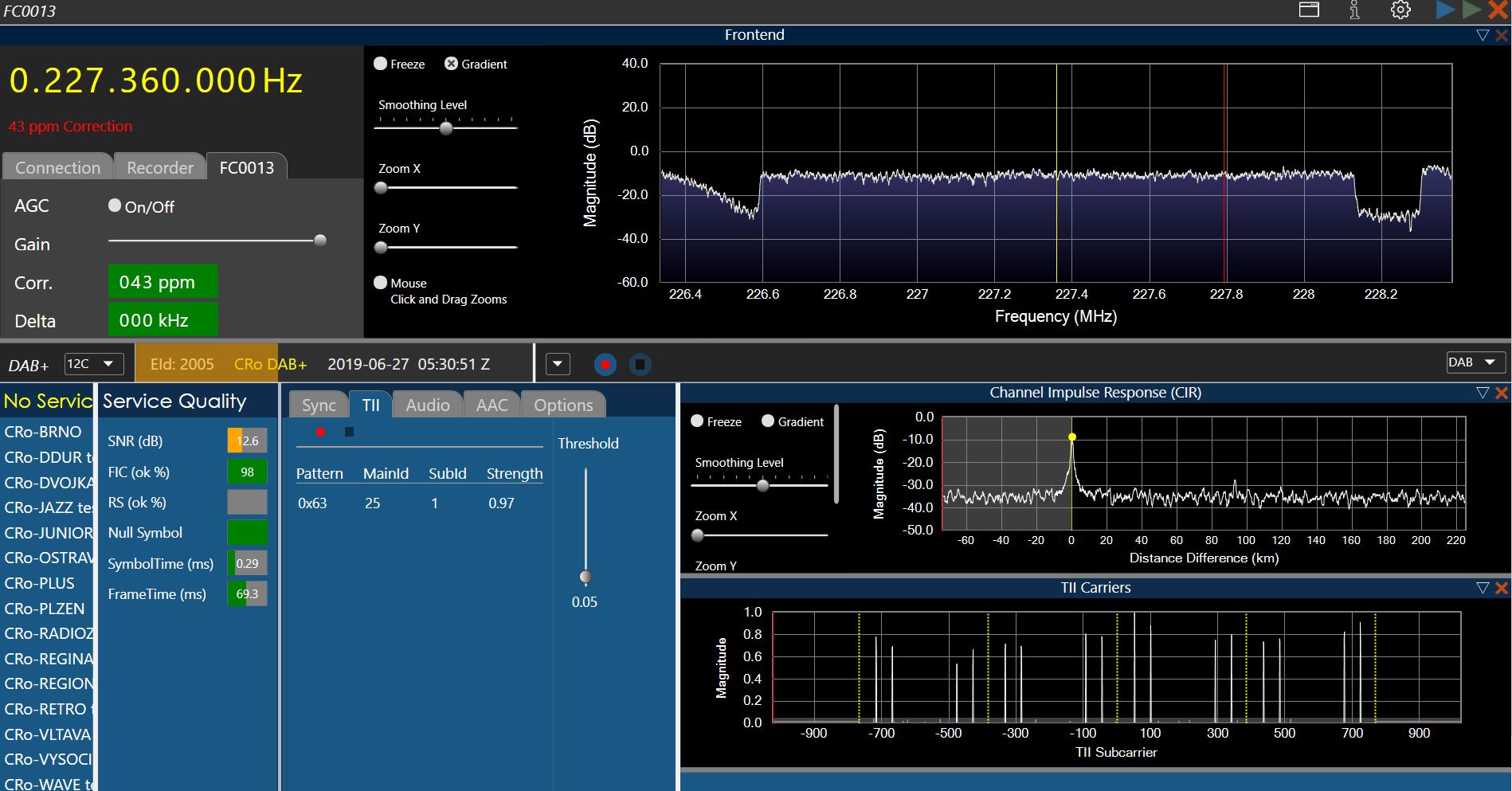Click the info icon in title bar
The height and width of the screenshot is (791, 1512).
click(x=1354, y=10)
